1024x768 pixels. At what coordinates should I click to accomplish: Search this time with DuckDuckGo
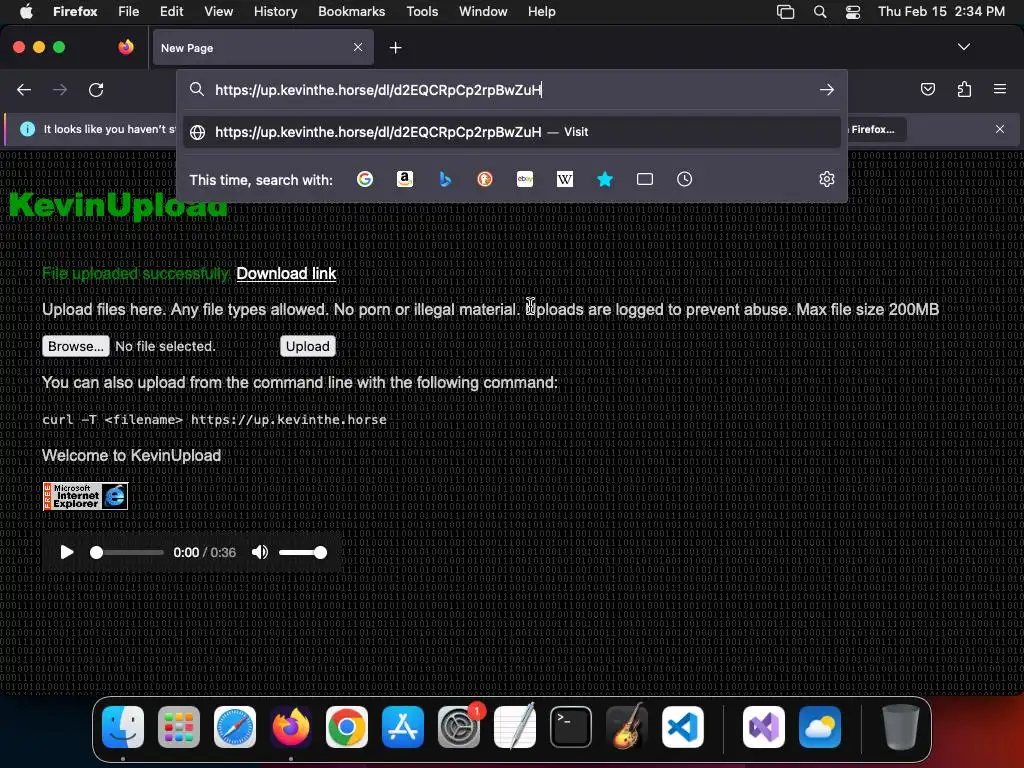(485, 179)
